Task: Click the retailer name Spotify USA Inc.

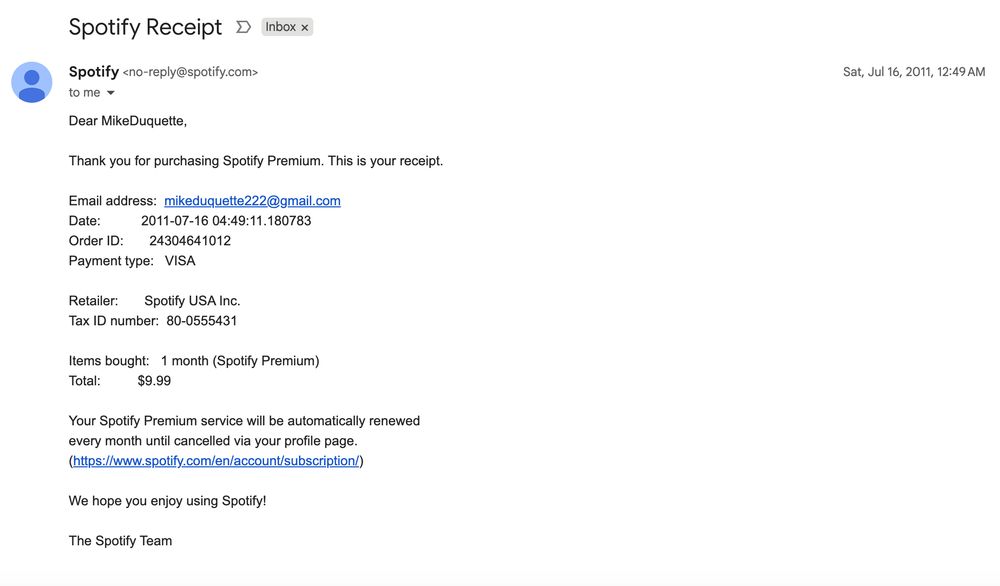Action: [x=192, y=301]
